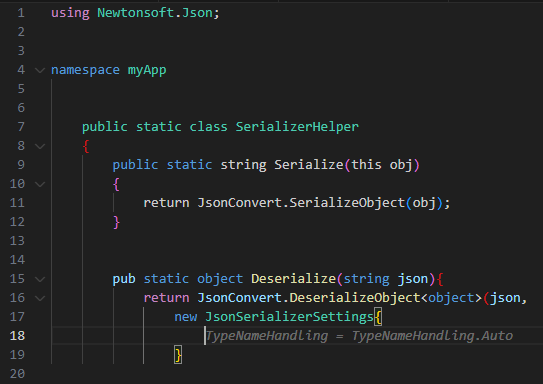Click 'SerializeObject' call on line 11
543x384 pixels.
pos(347,203)
